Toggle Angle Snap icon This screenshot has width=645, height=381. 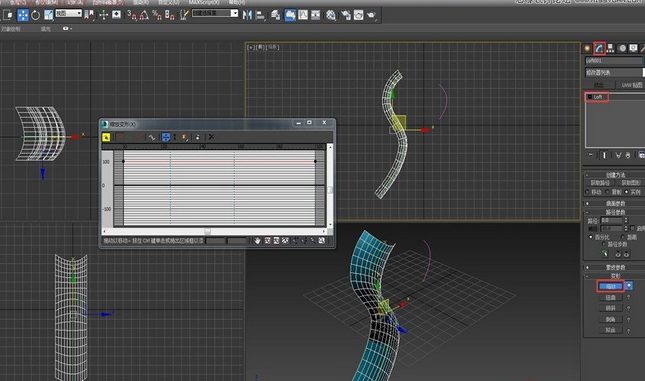tap(144, 15)
